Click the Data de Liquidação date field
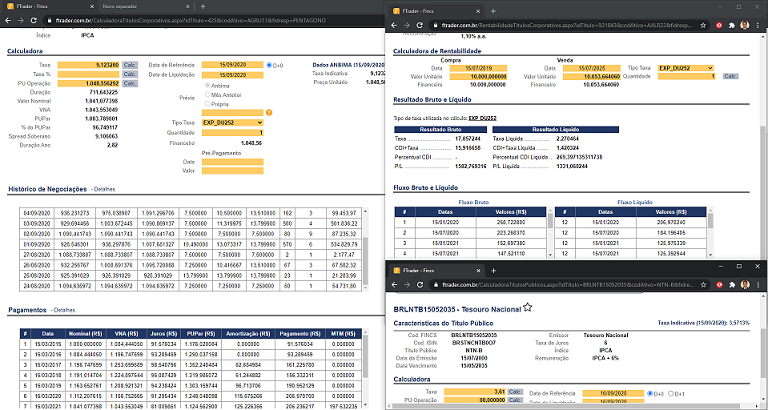The width and height of the screenshot is (768, 410). pos(232,74)
